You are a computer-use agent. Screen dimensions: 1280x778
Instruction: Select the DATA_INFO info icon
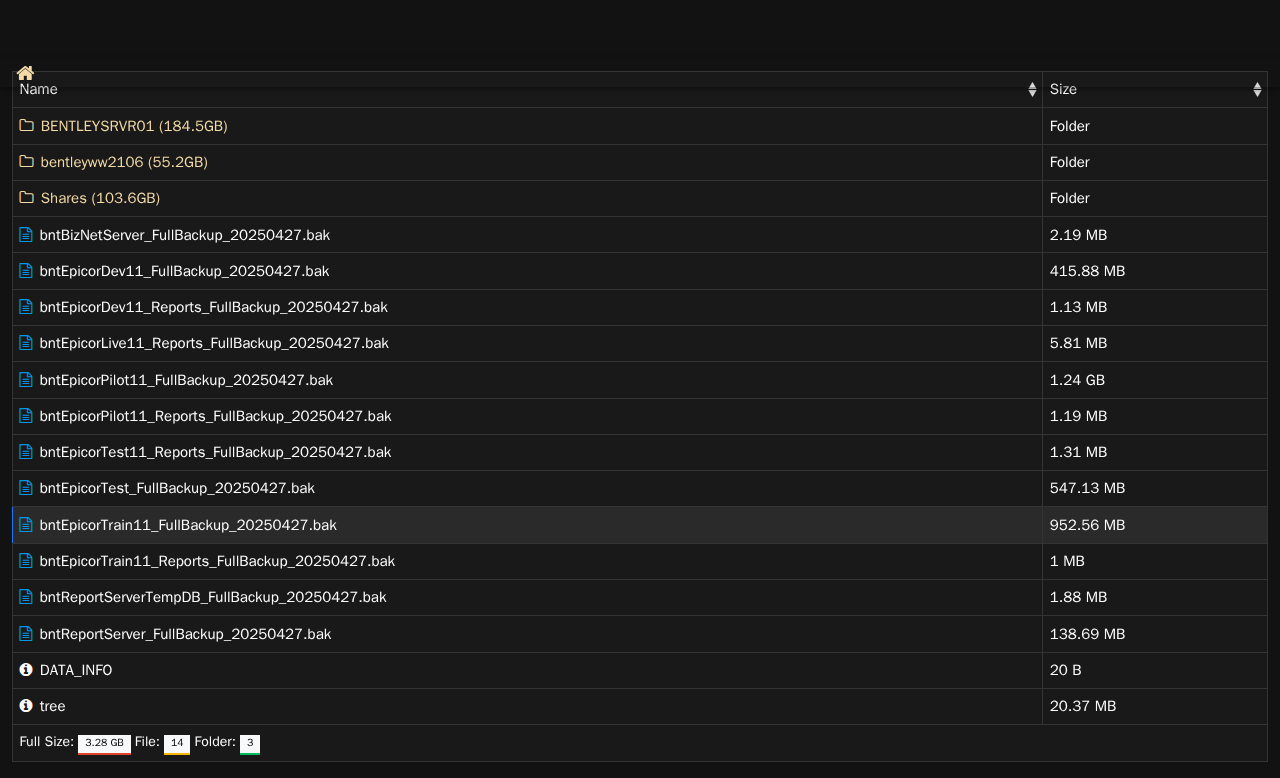click(x=26, y=670)
